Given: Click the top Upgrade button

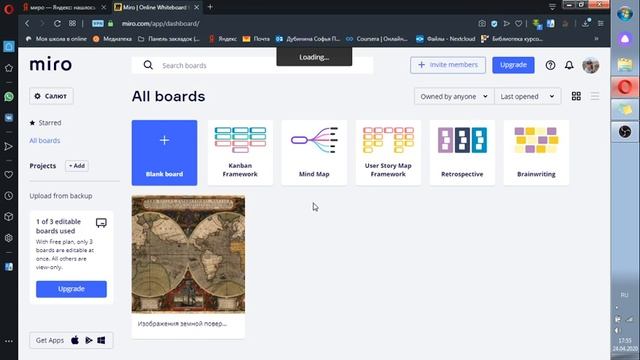Looking at the screenshot, I should (x=513, y=65).
